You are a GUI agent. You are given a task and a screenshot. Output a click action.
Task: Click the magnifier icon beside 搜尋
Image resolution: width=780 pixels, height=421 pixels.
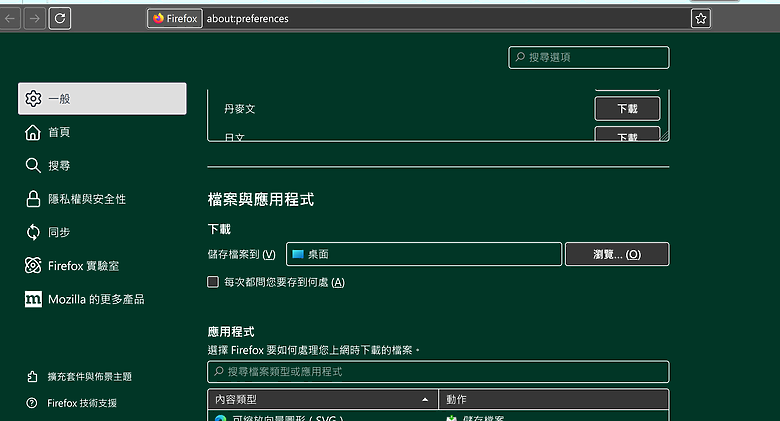33,165
